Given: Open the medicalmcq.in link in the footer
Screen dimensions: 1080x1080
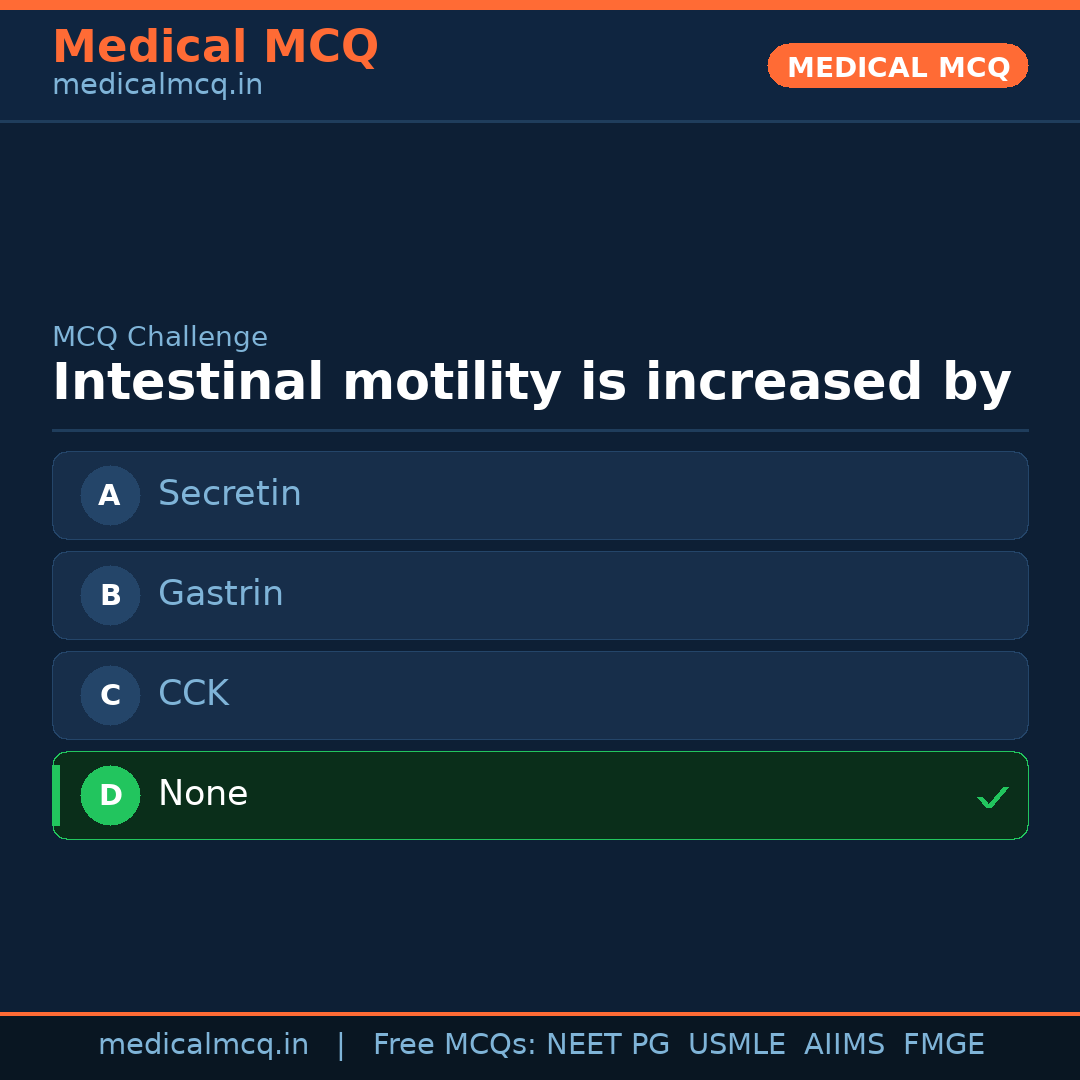Looking at the screenshot, I should tap(203, 1045).
